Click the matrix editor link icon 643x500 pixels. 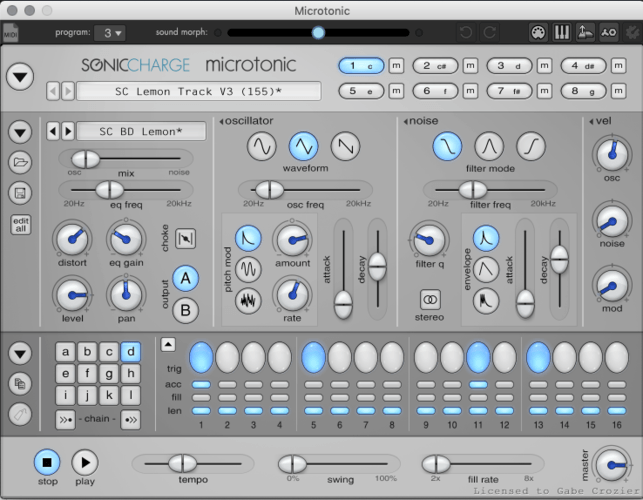pyautogui.click(x=609, y=32)
